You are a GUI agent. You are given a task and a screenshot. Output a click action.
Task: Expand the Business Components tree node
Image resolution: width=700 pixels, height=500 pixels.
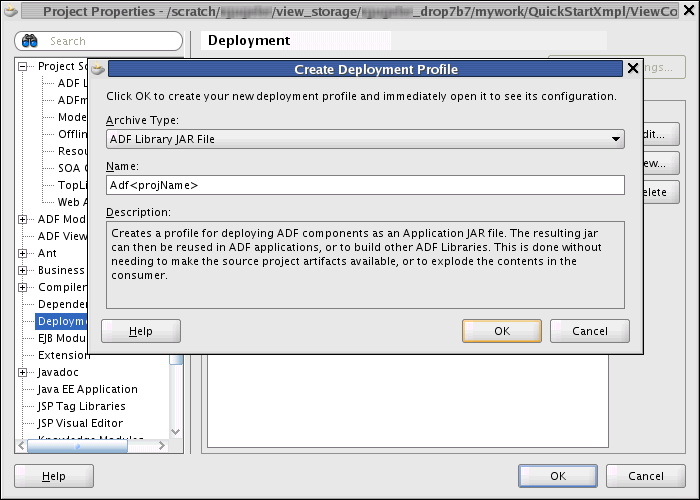click(x=22, y=271)
